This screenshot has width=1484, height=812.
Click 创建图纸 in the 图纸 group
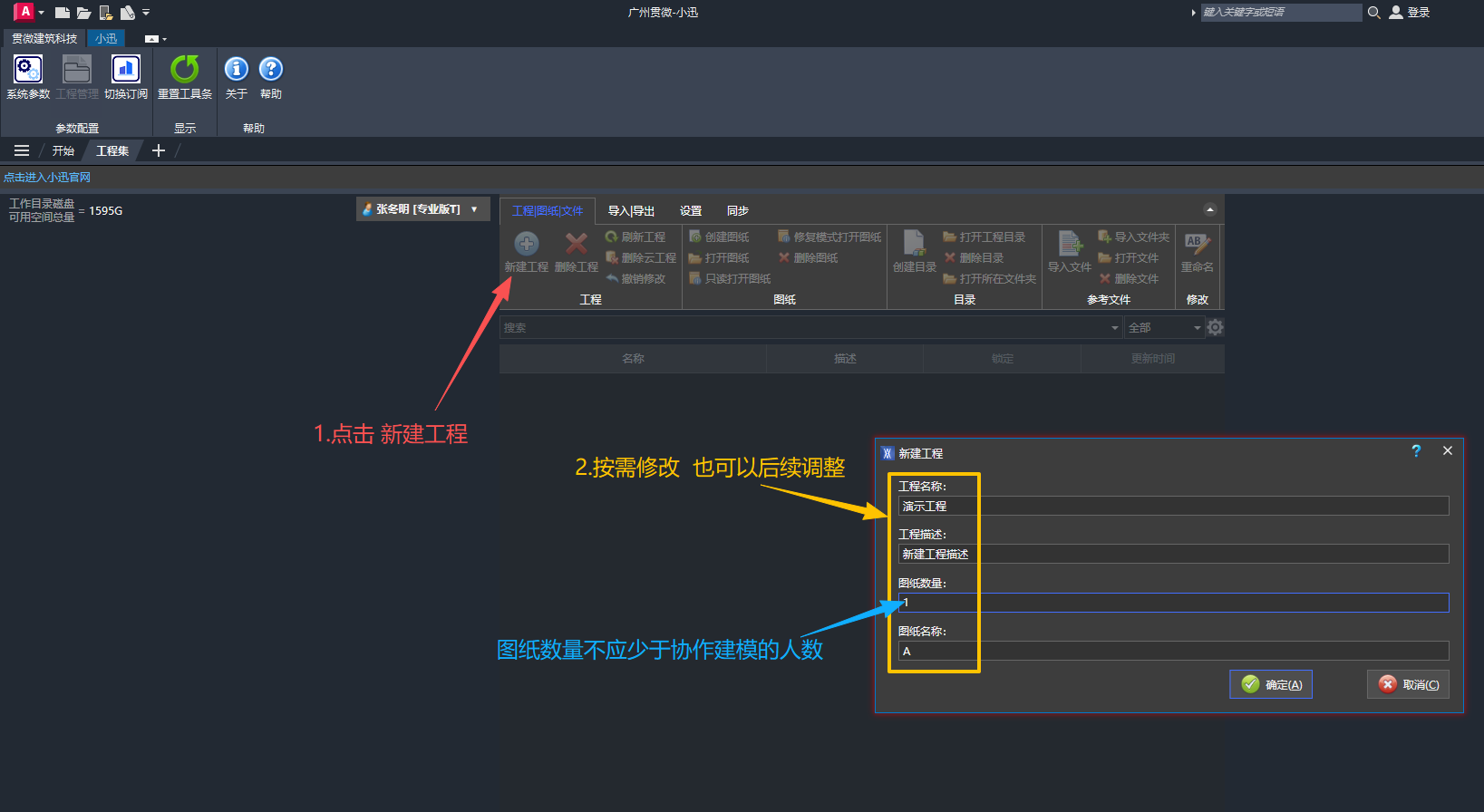719,237
